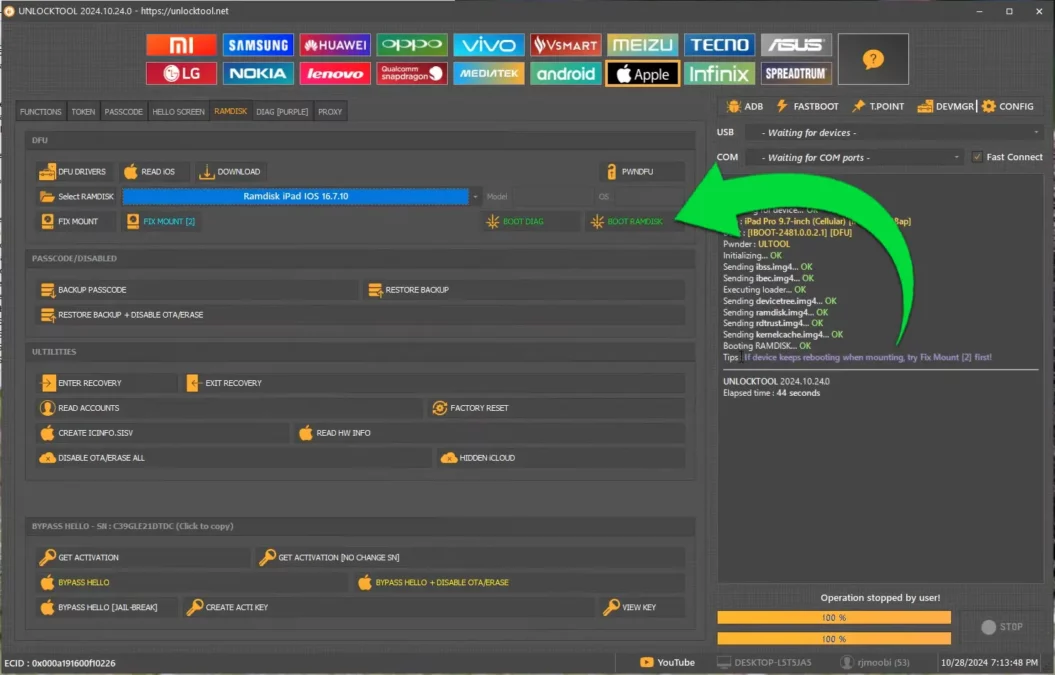This screenshot has height=675, width=1055.
Task: Open the DIAG [PURPLE] tab
Action: click(x=282, y=112)
